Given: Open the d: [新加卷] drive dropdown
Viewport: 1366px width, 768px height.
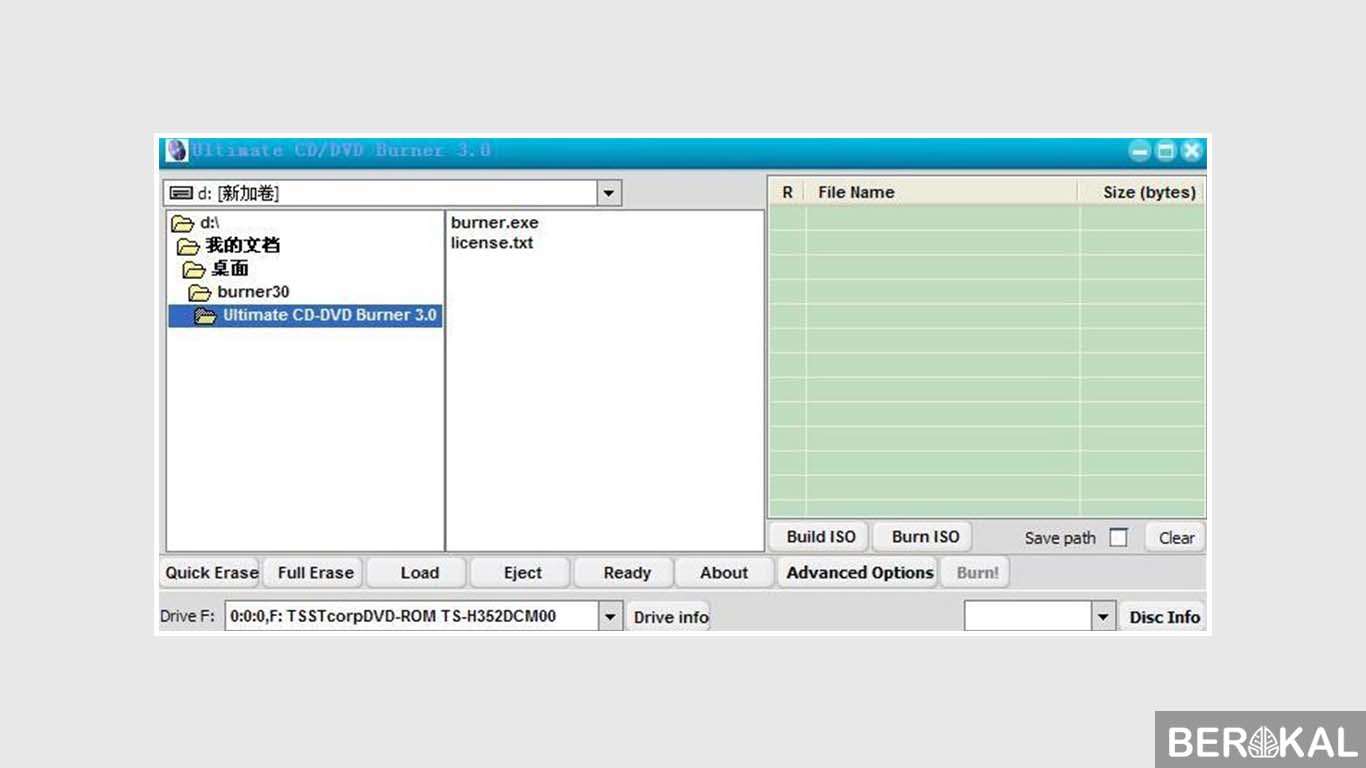Looking at the screenshot, I should pyautogui.click(x=609, y=193).
